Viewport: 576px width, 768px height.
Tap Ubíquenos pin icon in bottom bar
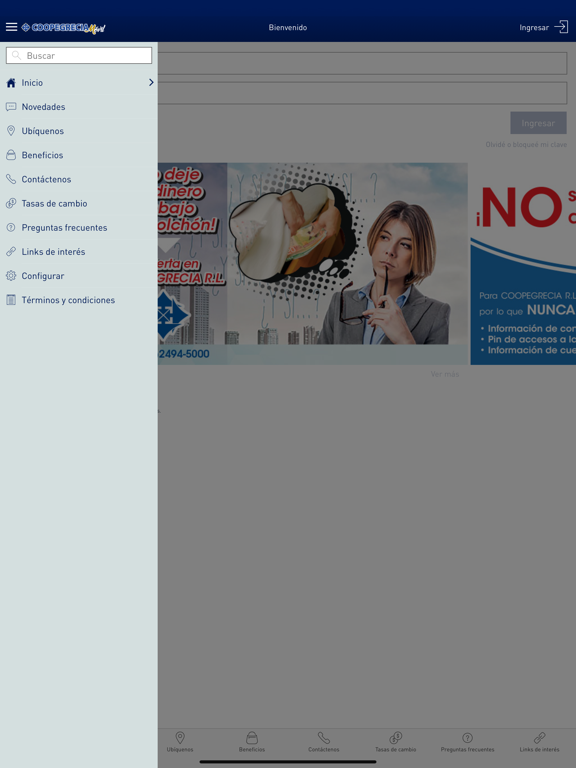click(180, 738)
